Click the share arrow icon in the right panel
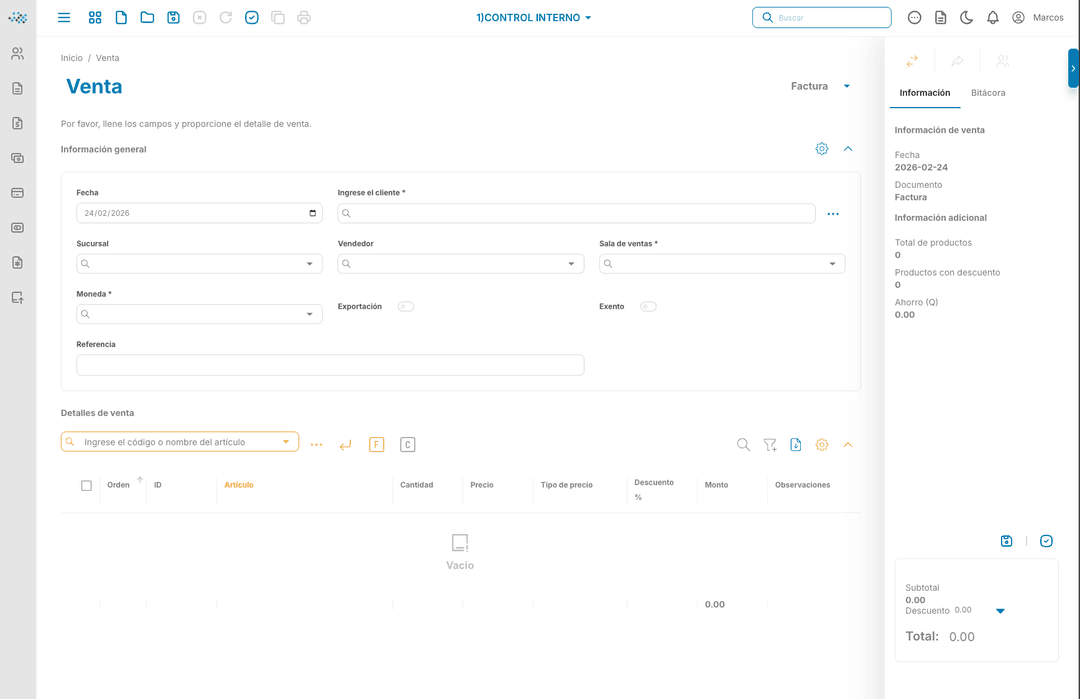Viewport: 1080px width, 699px height. (x=957, y=61)
